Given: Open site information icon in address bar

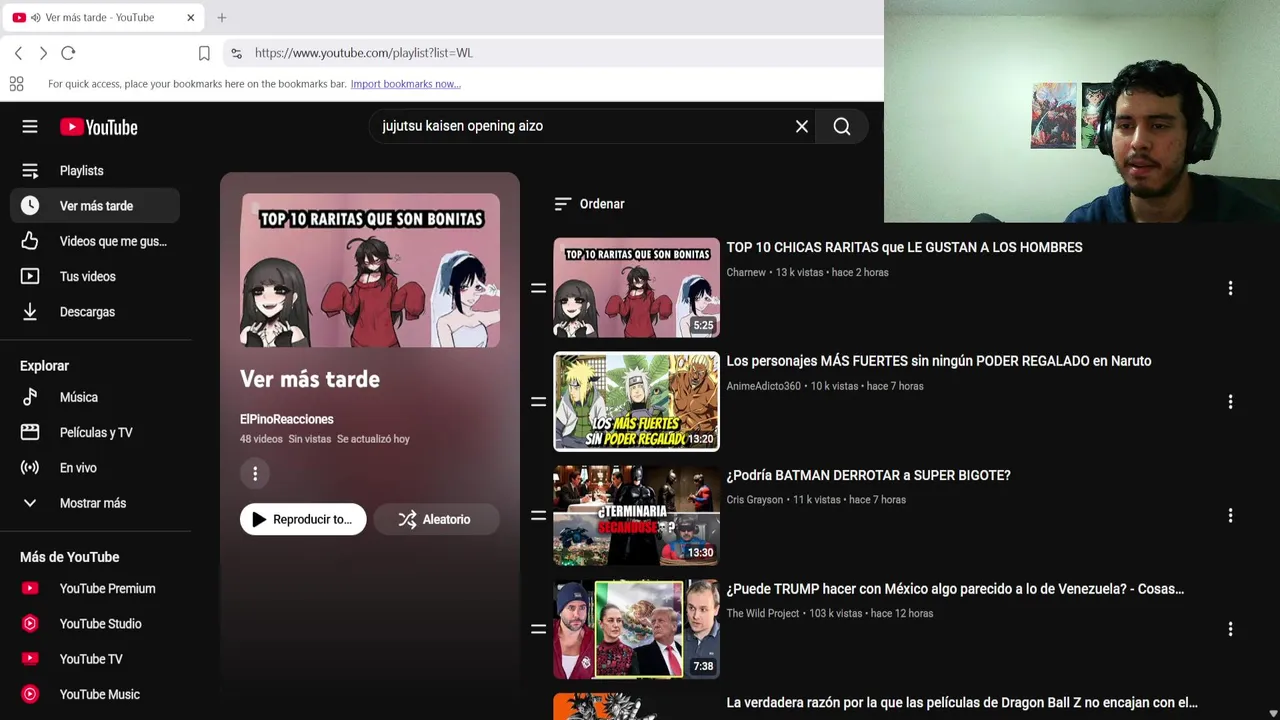Looking at the screenshot, I should click(236, 53).
